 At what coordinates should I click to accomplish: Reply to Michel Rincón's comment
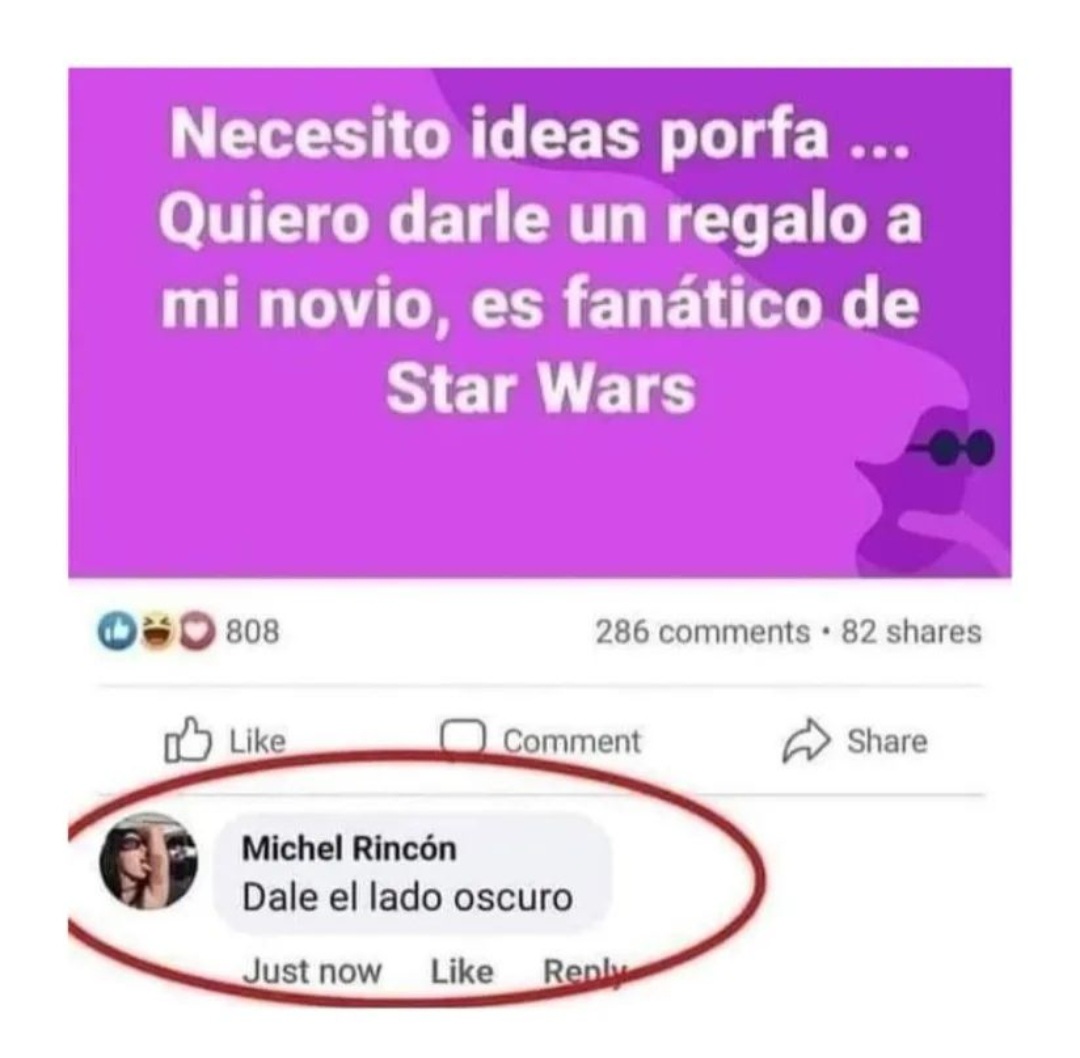pos(585,972)
